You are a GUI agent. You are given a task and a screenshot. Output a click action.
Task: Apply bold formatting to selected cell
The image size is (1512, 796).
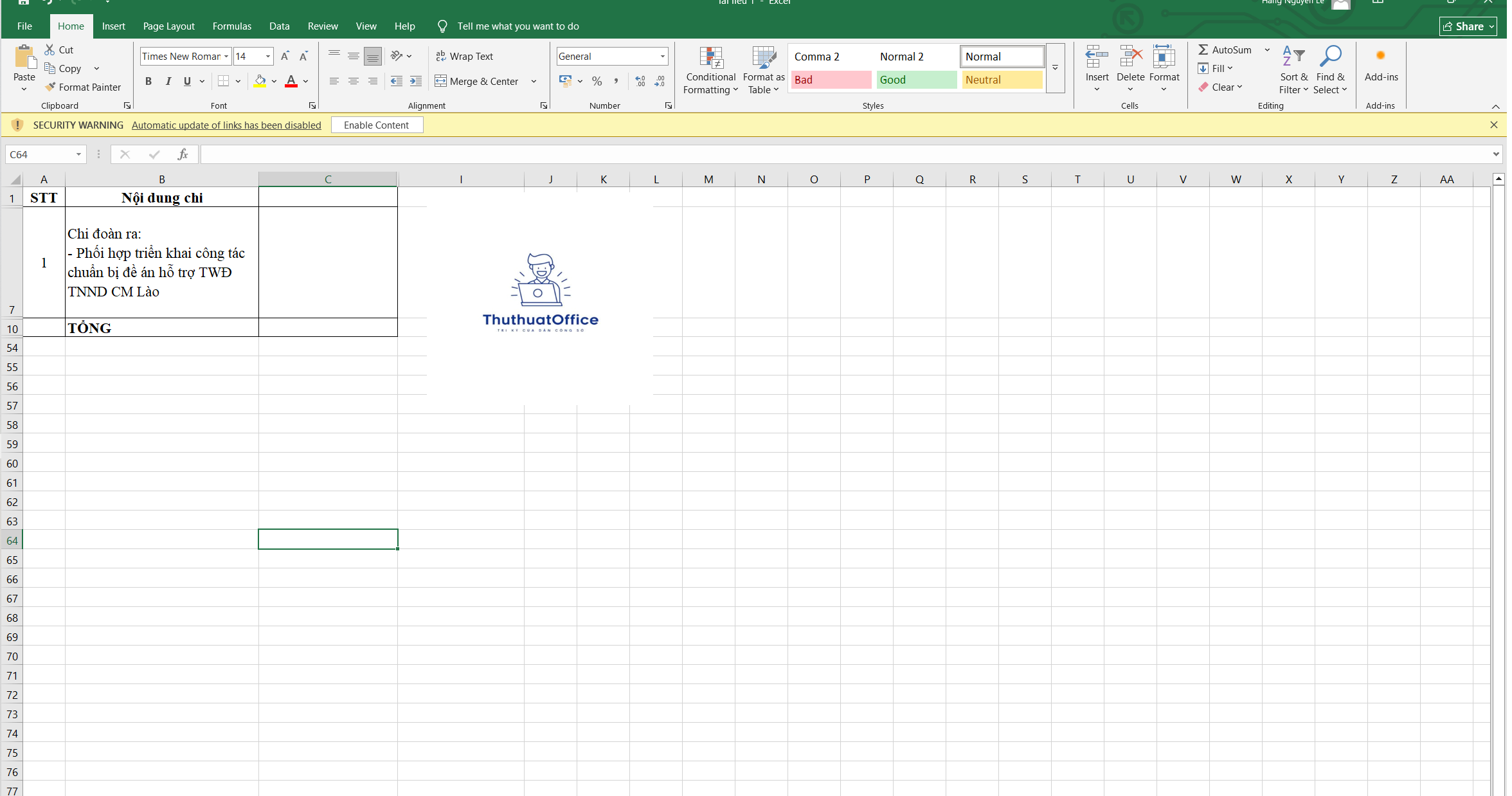click(x=148, y=81)
